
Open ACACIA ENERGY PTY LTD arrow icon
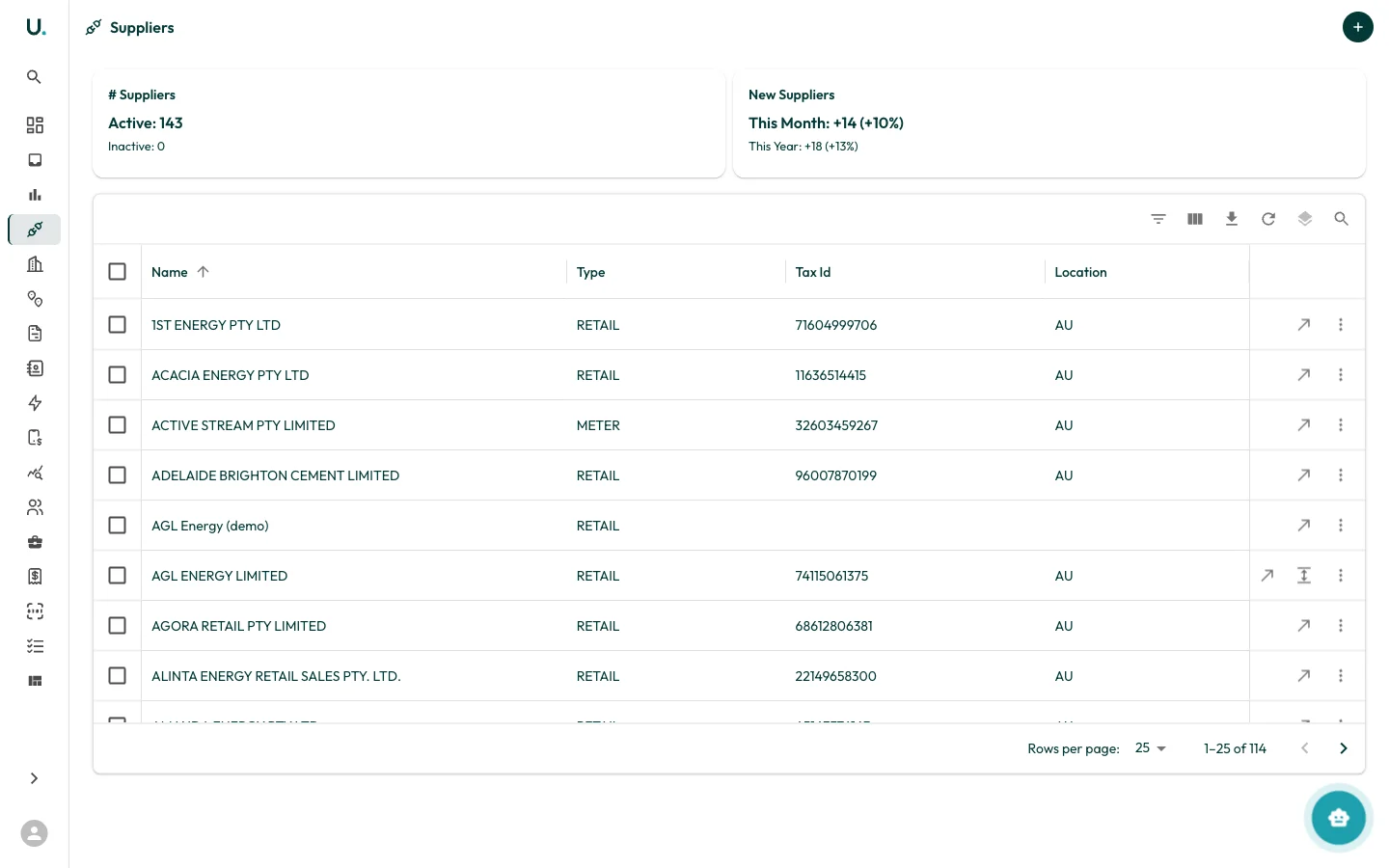tap(1304, 375)
